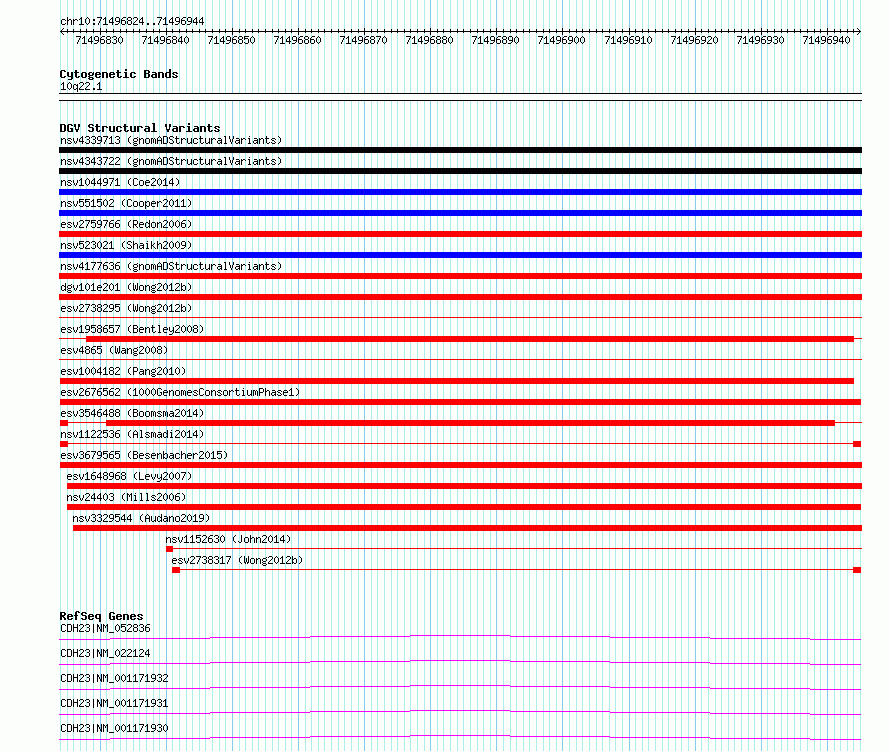Click the chr10:71496824..71496944 coordinate label

click(x=132, y=21)
